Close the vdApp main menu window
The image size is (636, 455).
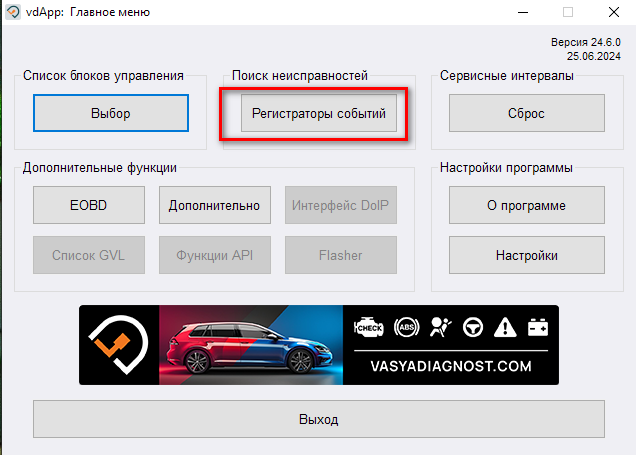pyautogui.click(x=614, y=12)
